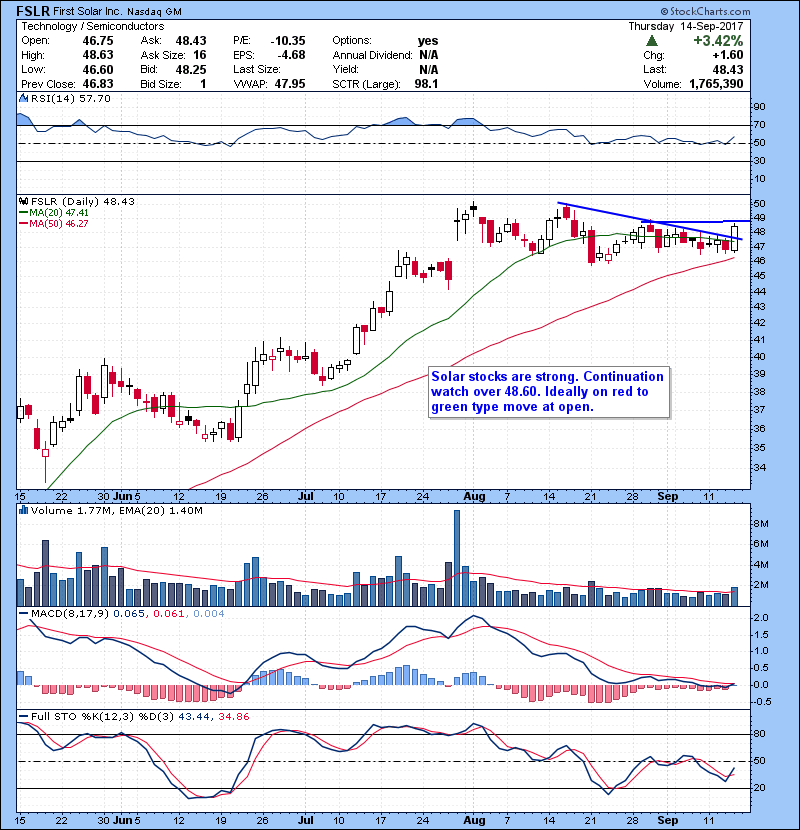Select the EPS value -4.68
800x830 pixels.
(x=291, y=55)
